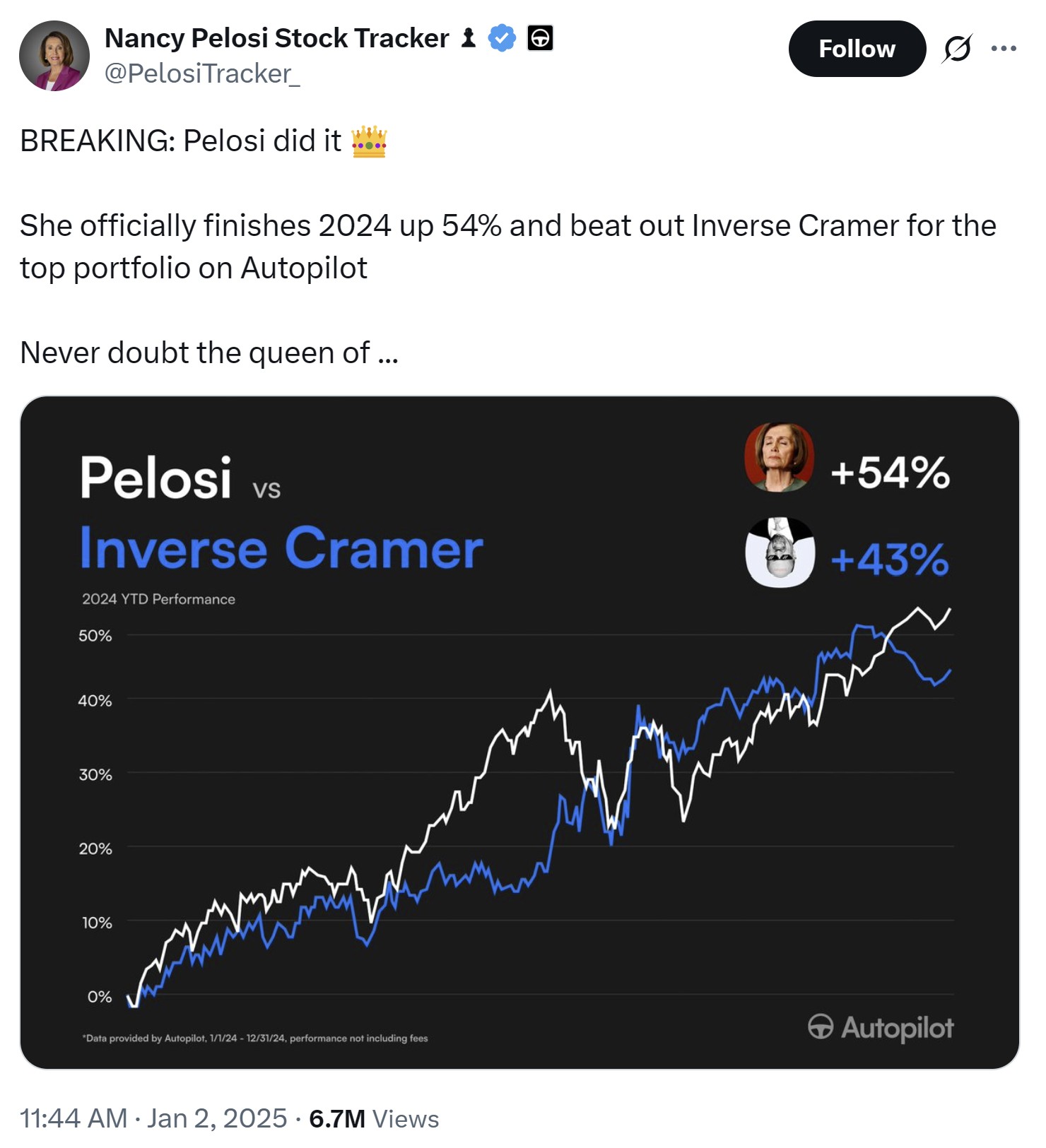Click the upside-down Inverse Cramer portrait

(780, 552)
